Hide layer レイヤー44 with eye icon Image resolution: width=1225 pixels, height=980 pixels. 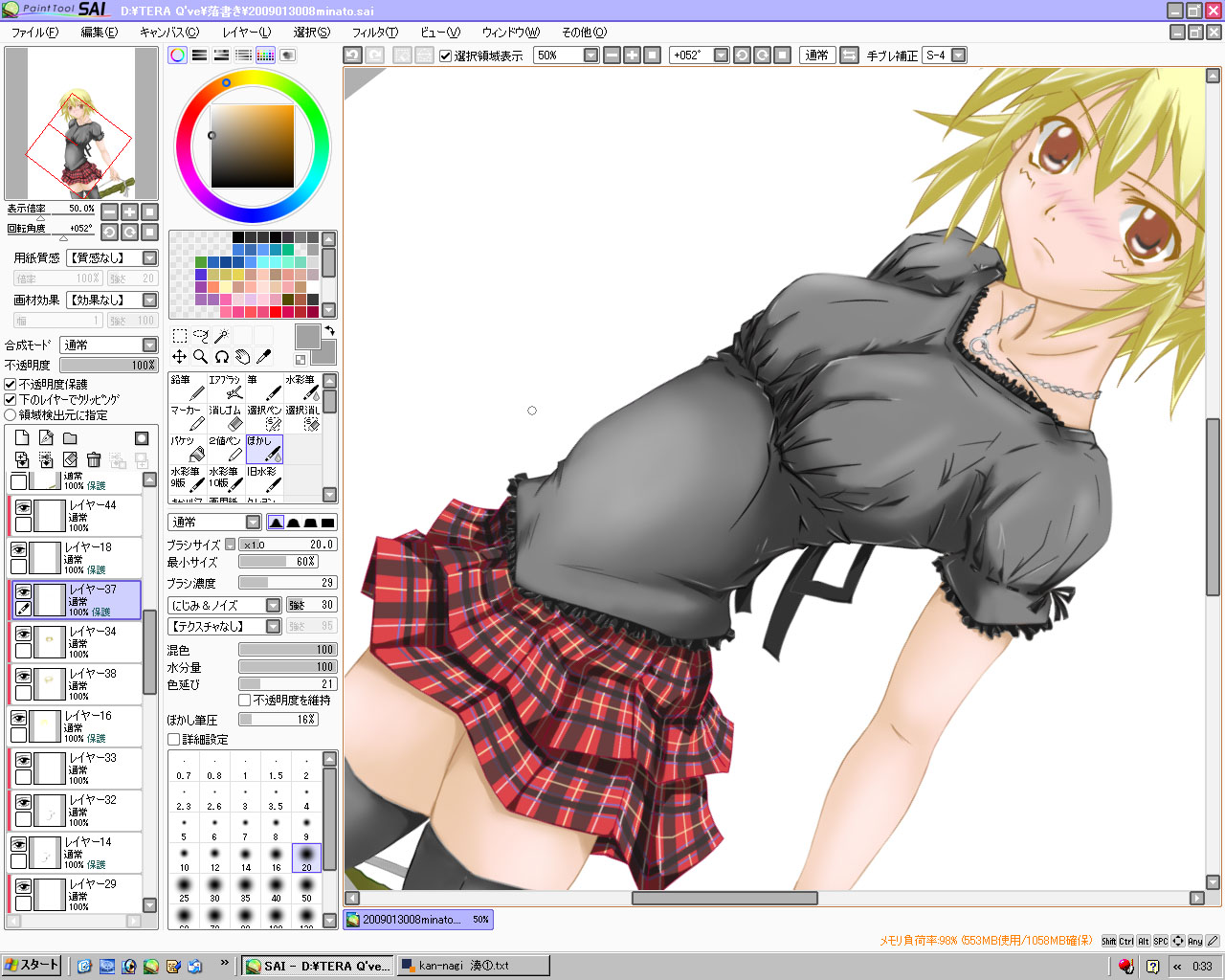point(23,507)
